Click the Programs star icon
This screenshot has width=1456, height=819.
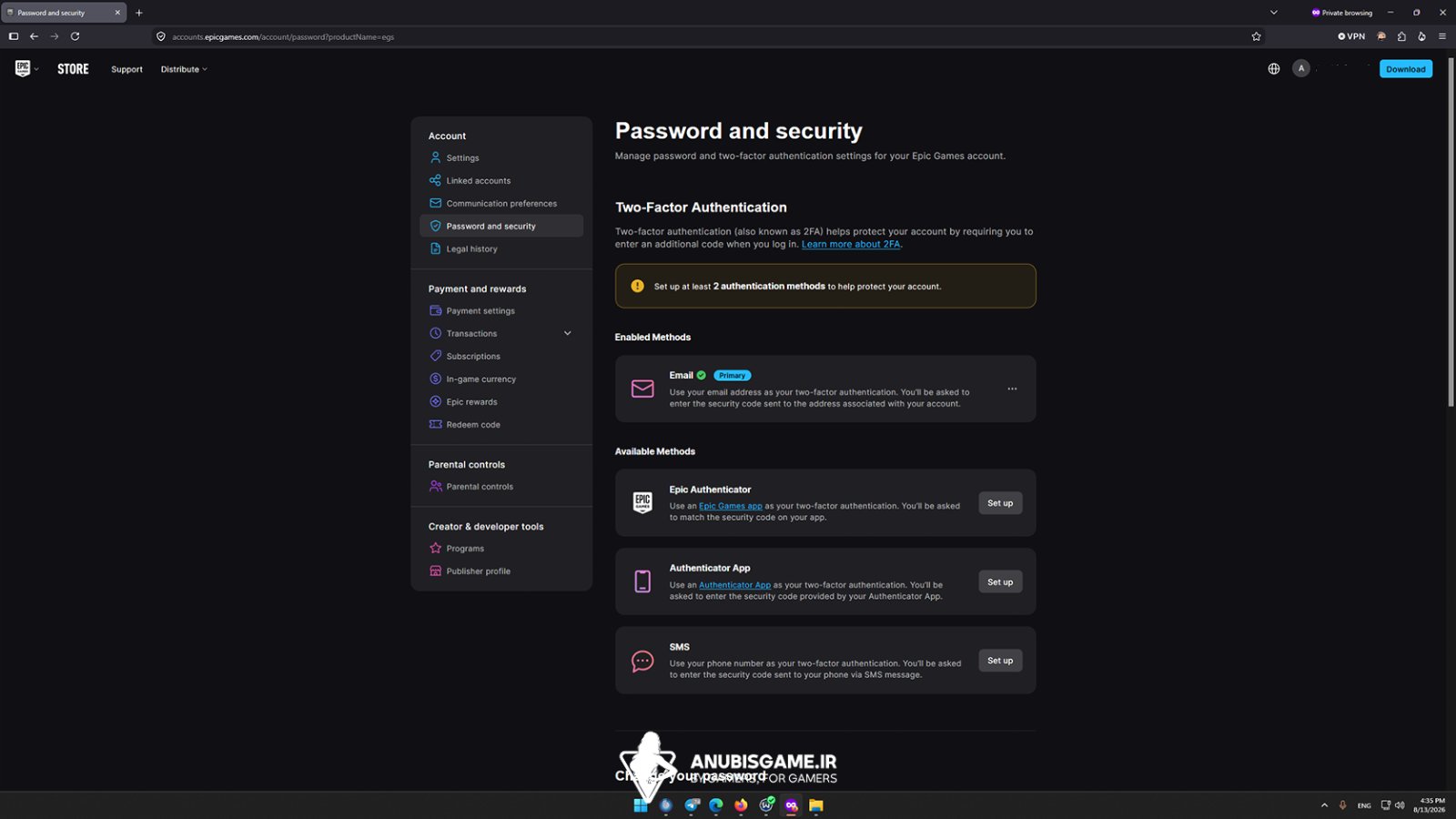click(435, 548)
